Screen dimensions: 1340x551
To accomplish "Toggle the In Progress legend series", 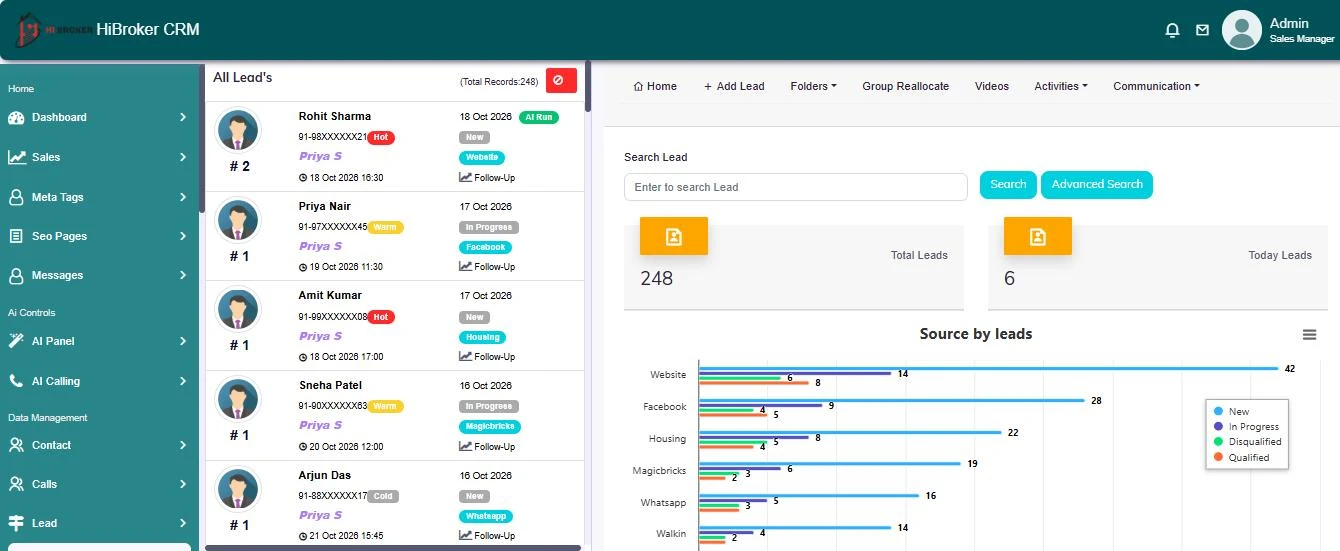I will pyautogui.click(x=1245, y=426).
